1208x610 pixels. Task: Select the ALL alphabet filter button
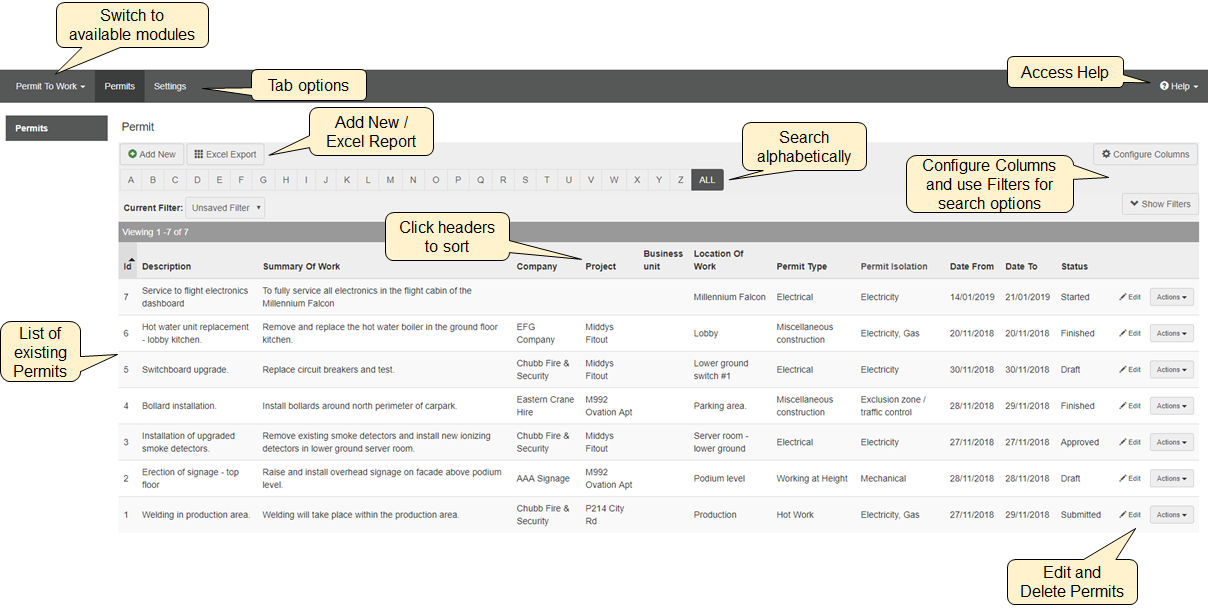(x=707, y=180)
